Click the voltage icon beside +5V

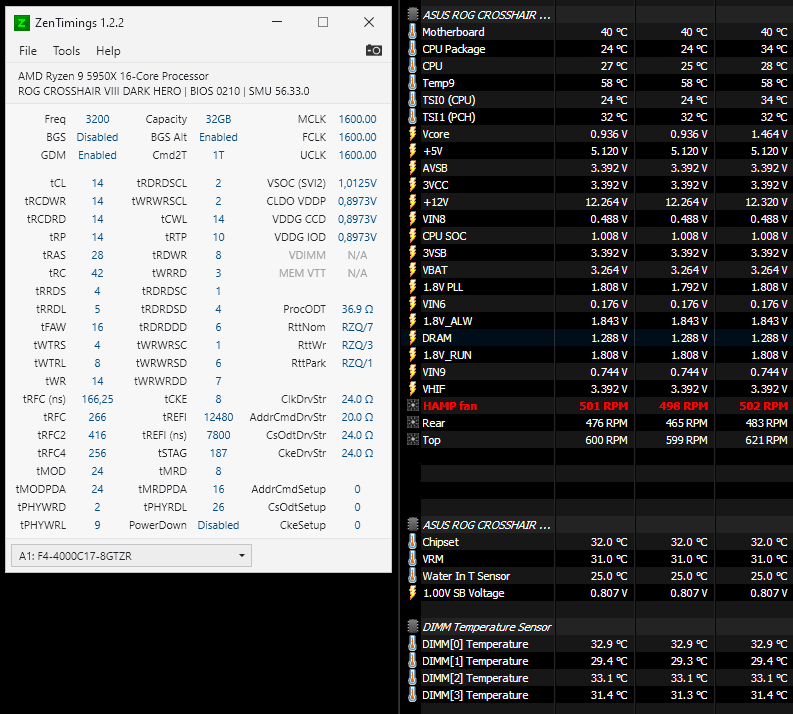(x=413, y=151)
